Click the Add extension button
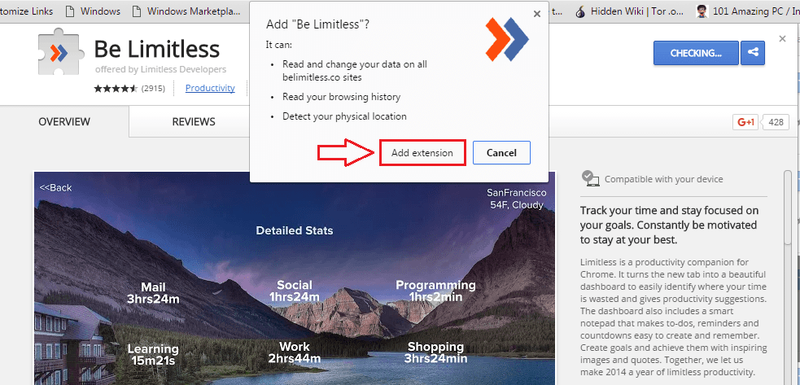 422,152
